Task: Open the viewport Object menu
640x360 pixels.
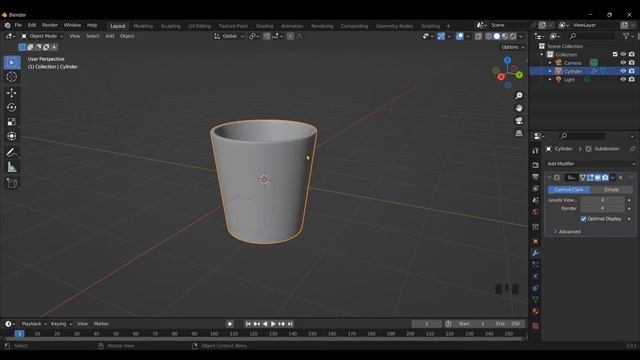Action: [x=127, y=36]
